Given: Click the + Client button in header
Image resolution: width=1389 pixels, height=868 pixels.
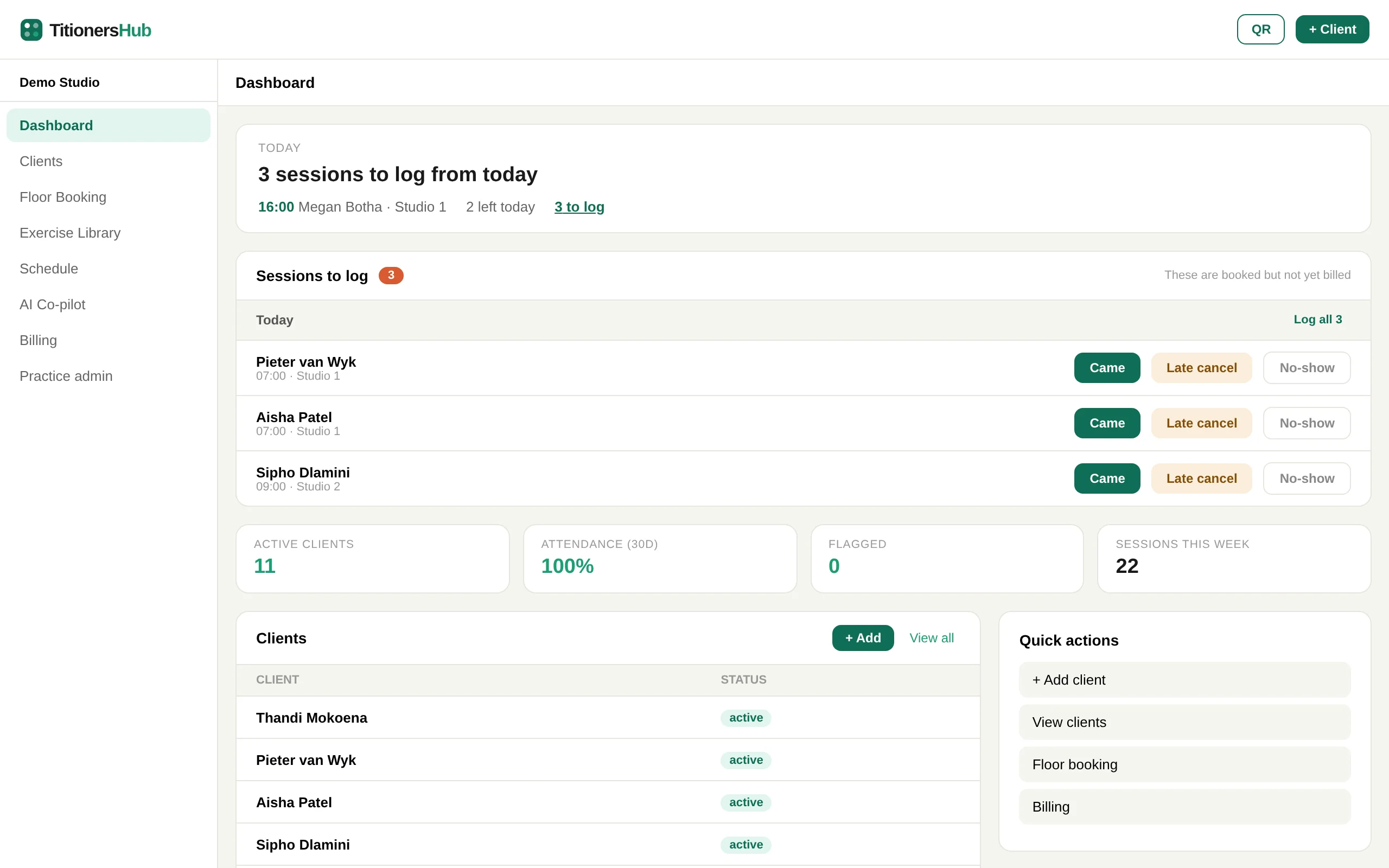Looking at the screenshot, I should (x=1332, y=29).
